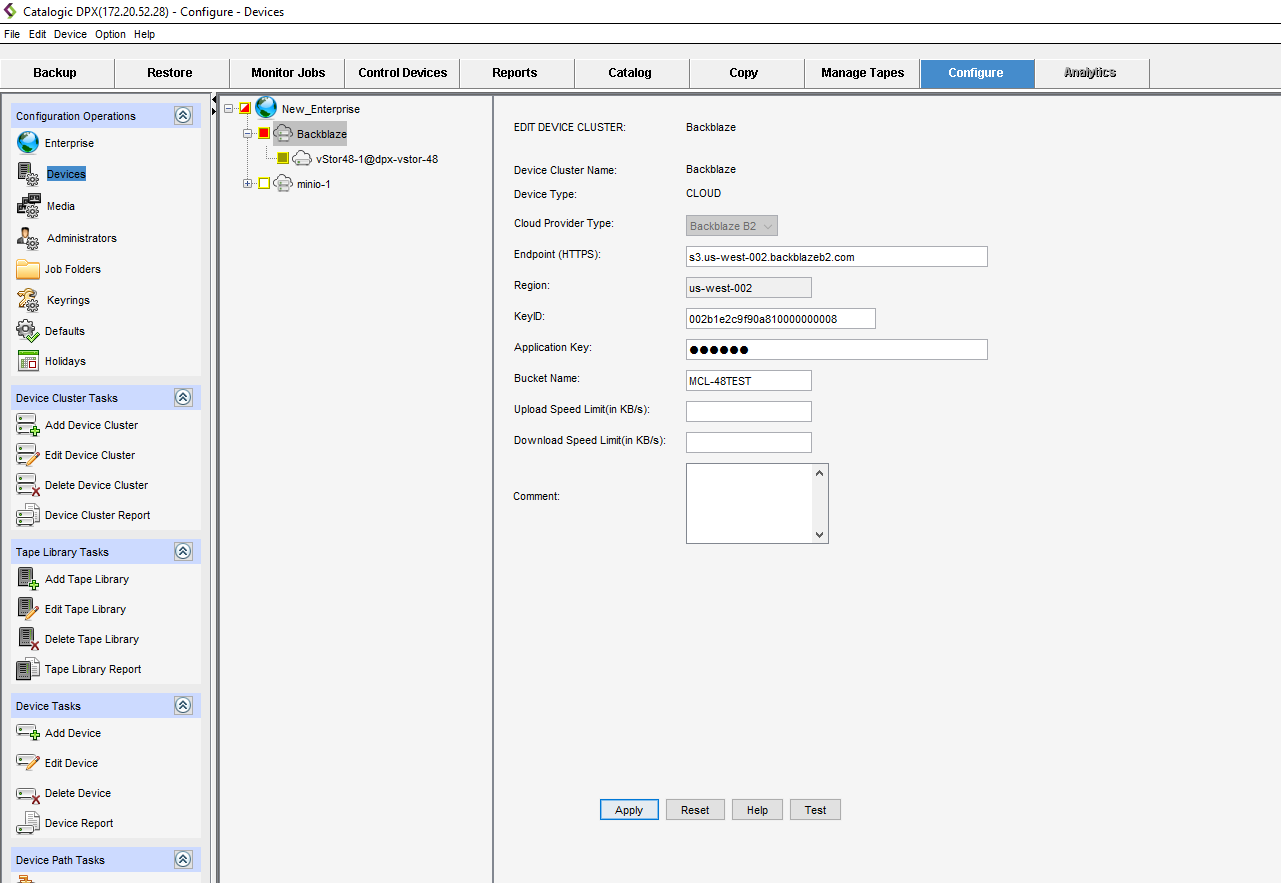Viewport: 1281px width, 883px height.
Task: Open the Holidays calendar icon
Action: [x=28, y=361]
